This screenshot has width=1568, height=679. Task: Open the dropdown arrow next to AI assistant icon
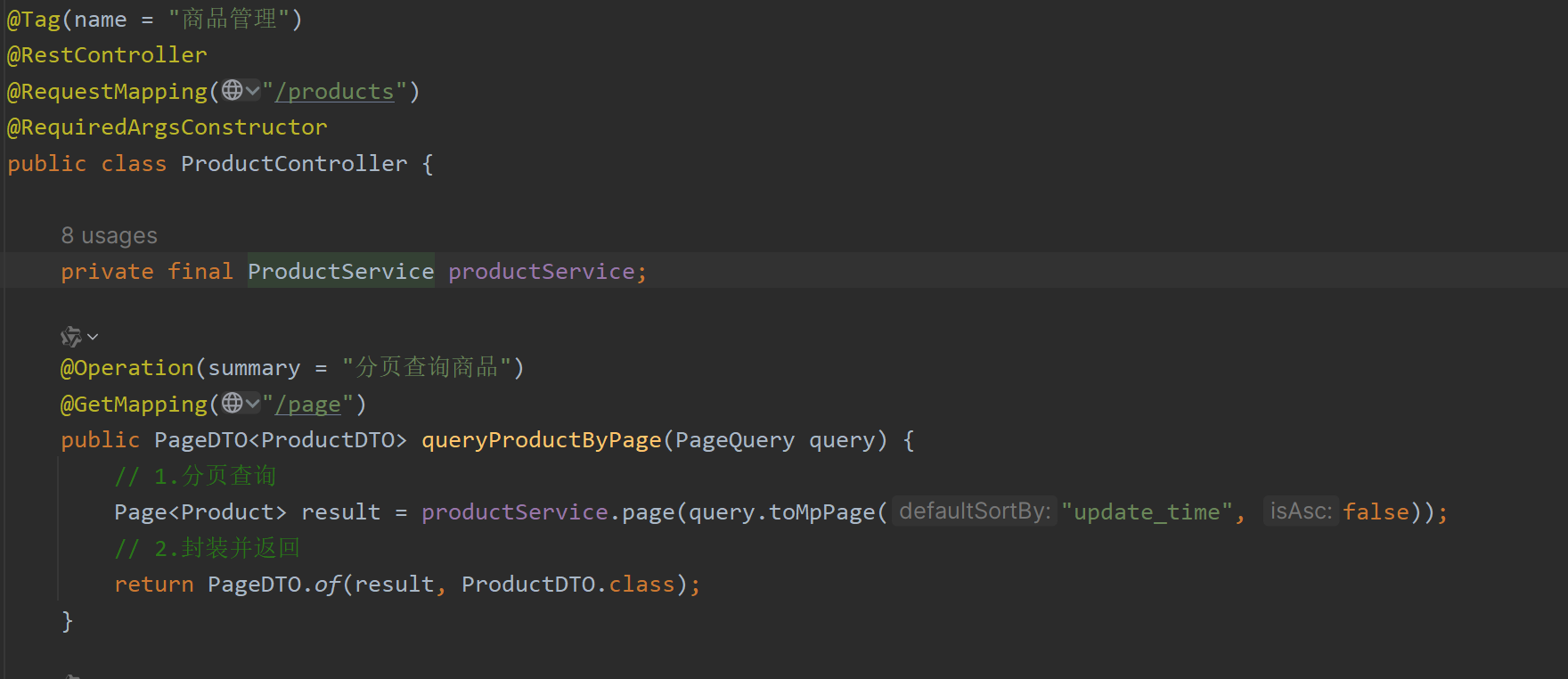tap(93, 337)
